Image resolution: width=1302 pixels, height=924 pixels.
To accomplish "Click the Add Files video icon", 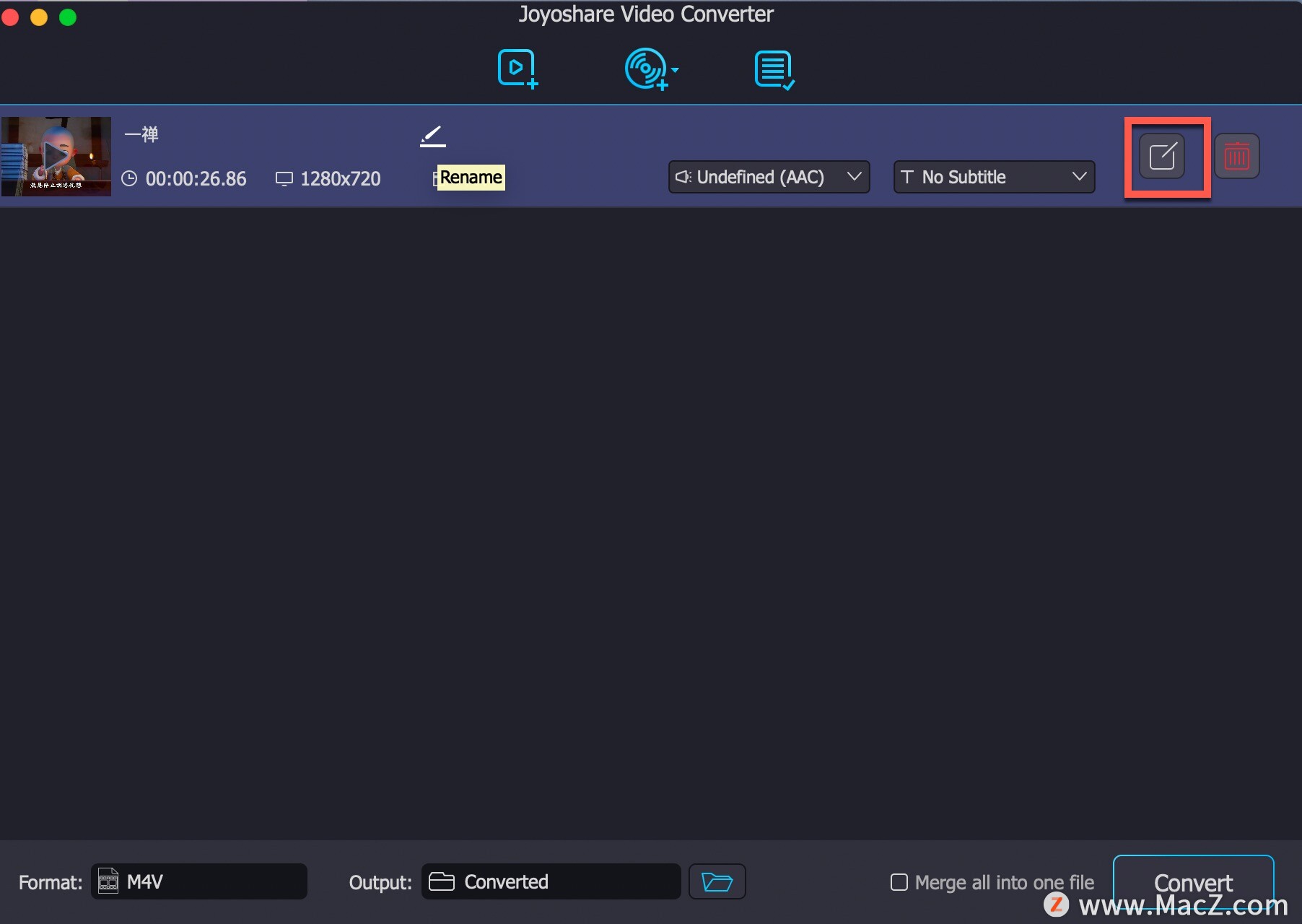I will (517, 69).
